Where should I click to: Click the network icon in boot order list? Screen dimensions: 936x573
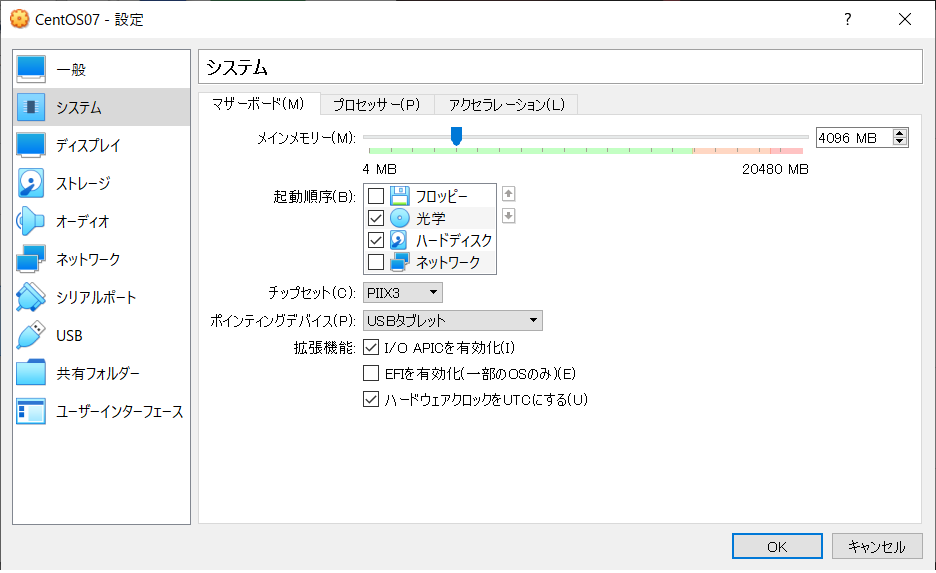click(x=399, y=261)
